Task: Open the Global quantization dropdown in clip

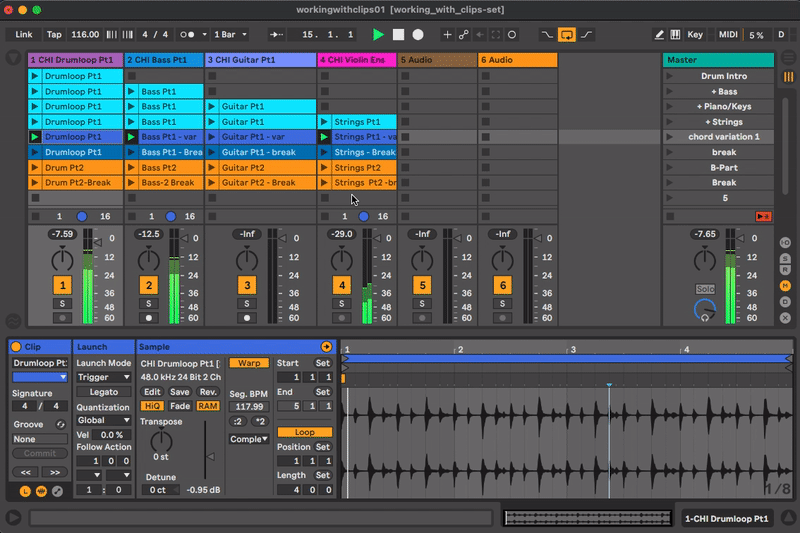Action: (105, 420)
